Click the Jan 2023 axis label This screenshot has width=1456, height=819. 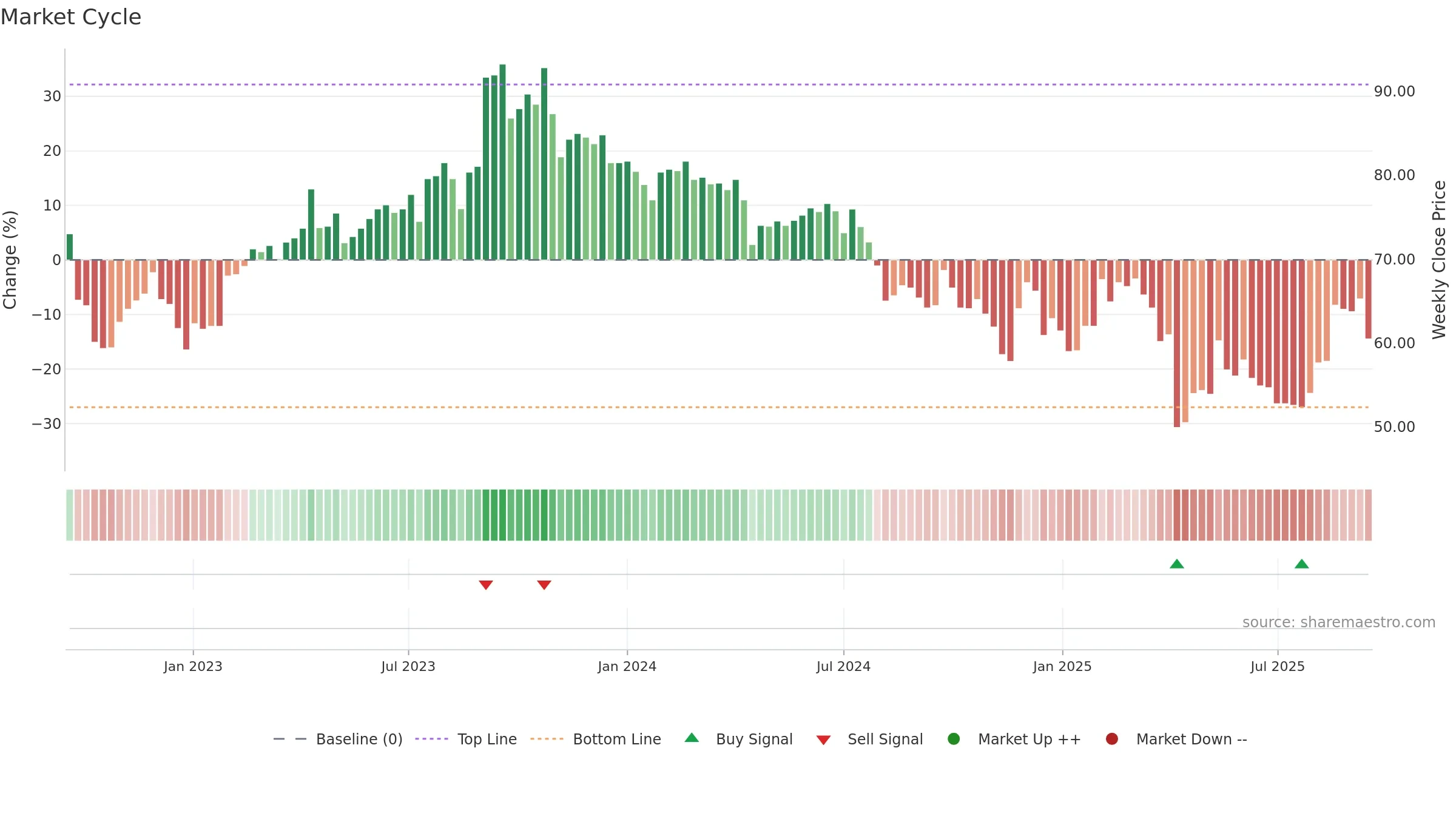tap(193, 666)
